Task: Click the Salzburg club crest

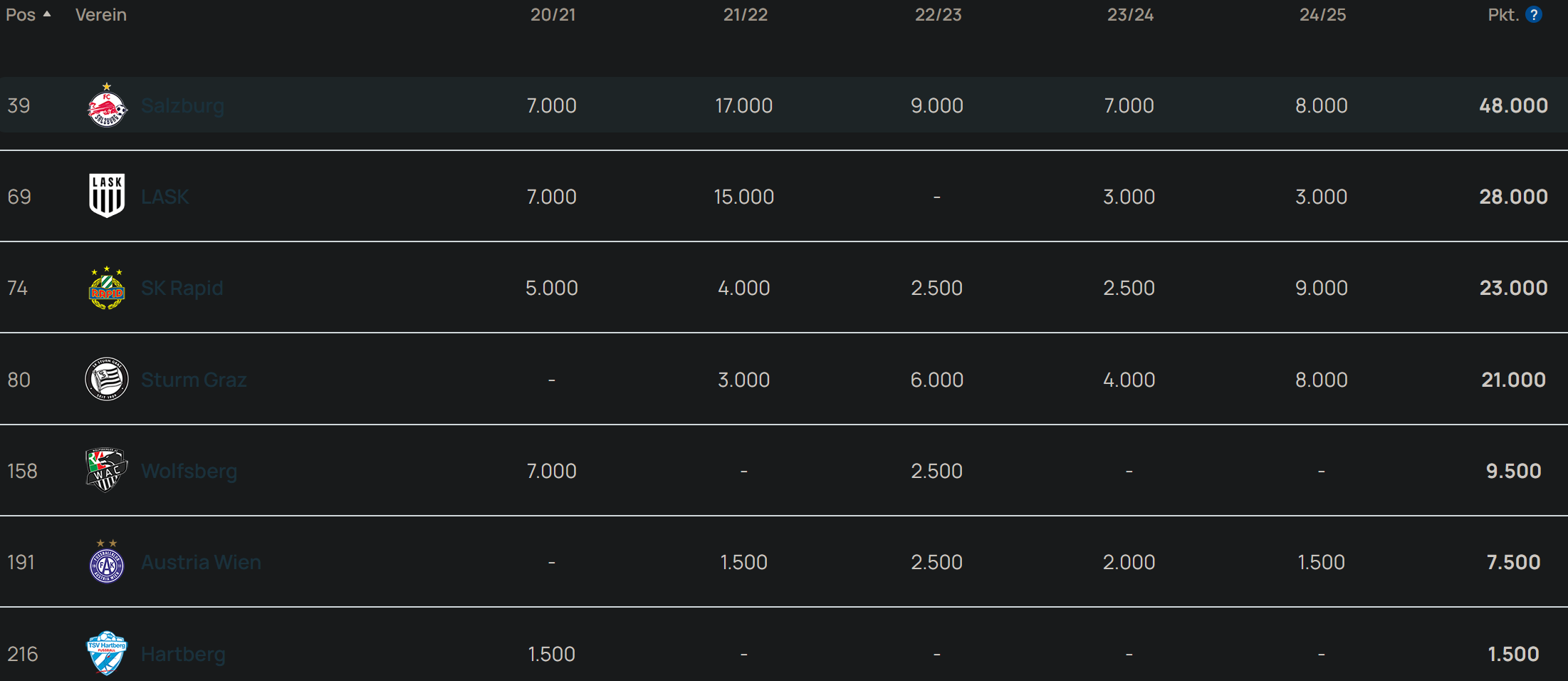Action: click(107, 105)
